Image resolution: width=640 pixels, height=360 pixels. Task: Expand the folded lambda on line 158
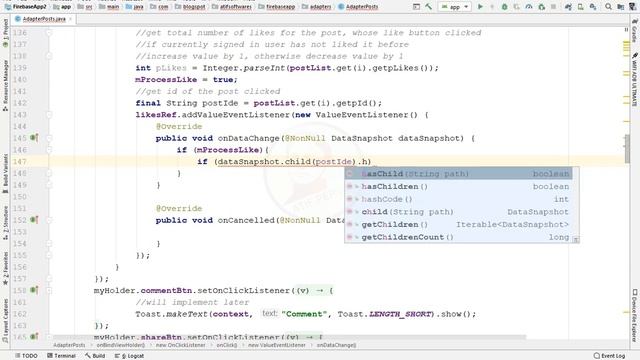click(x=49, y=290)
